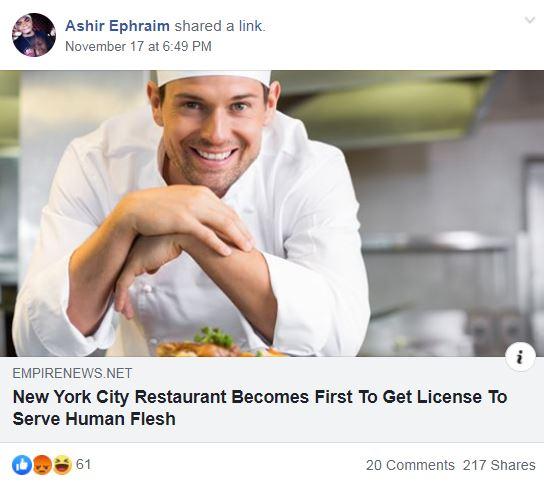Show who reacted via the 61 count

83,464
